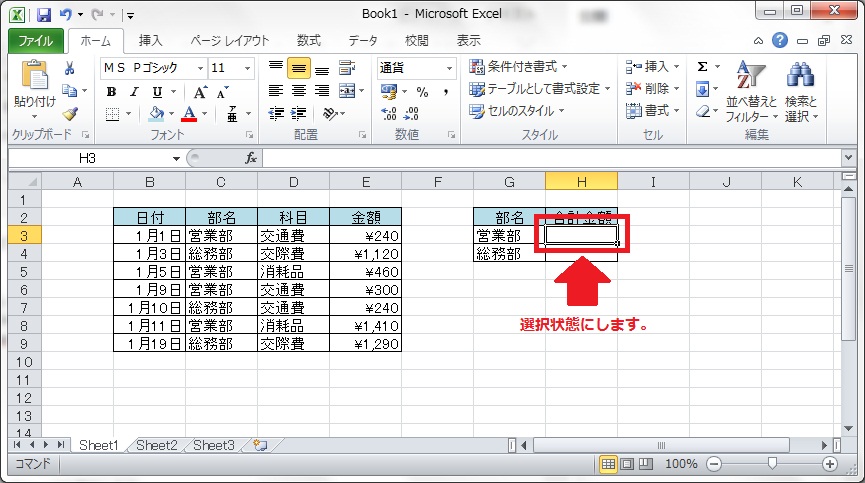Click Delete cells (削除) button
The height and width of the screenshot is (483, 865).
coord(652,89)
